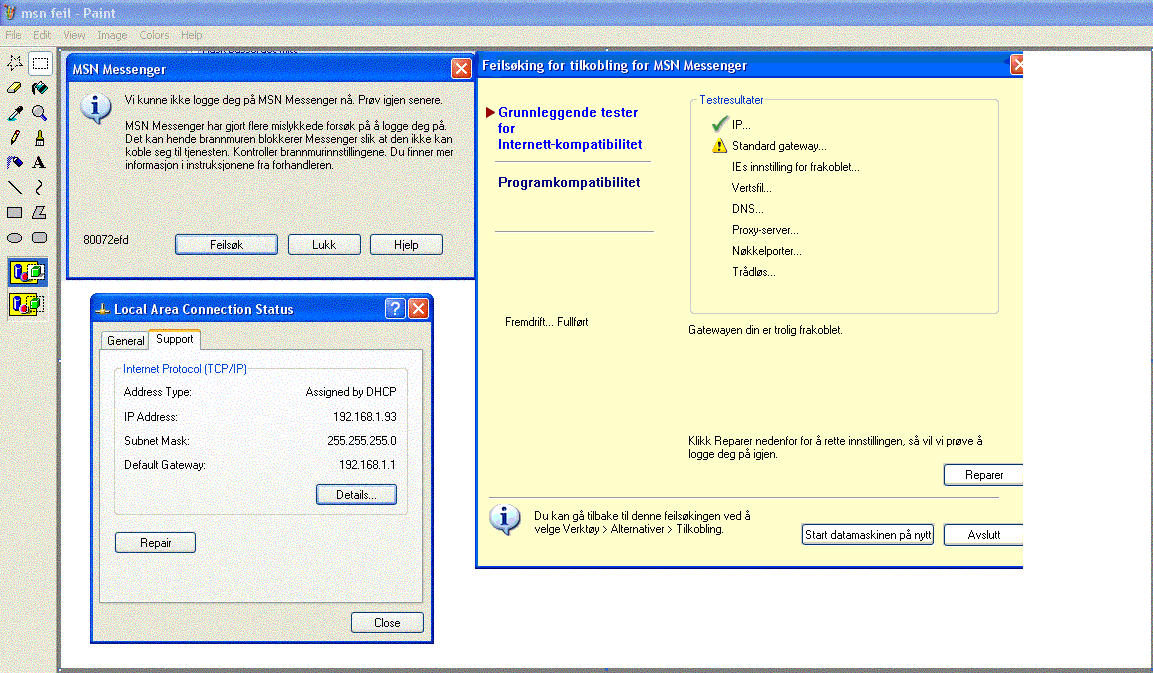
Task: Click the Details... button
Action: point(356,495)
